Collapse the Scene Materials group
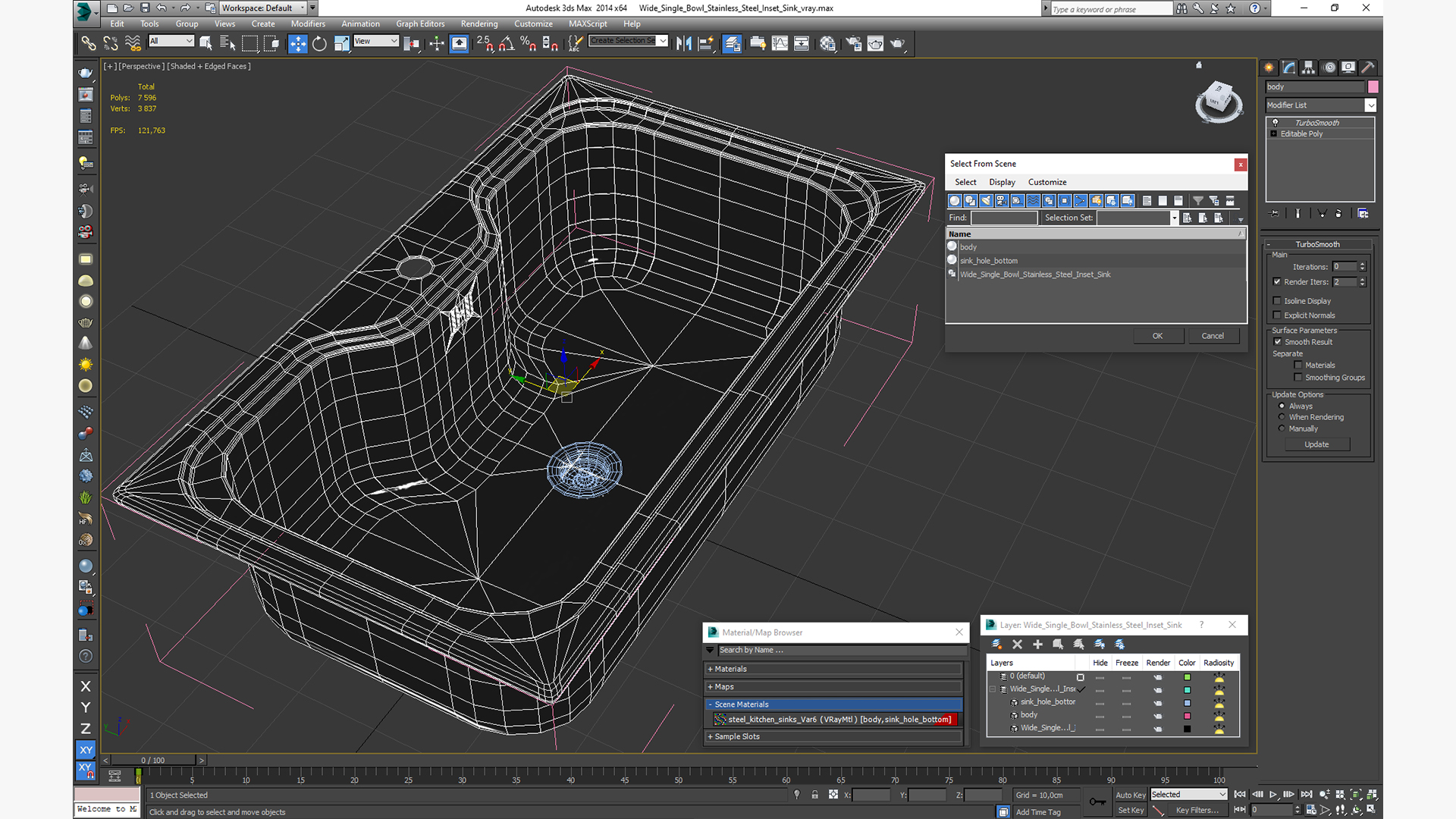 (835, 704)
